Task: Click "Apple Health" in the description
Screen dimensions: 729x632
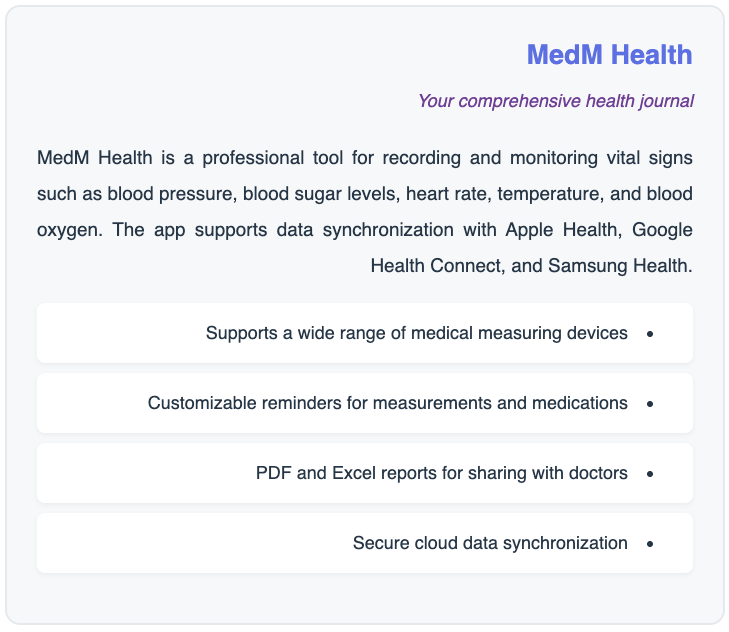Action: coord(561,230)
